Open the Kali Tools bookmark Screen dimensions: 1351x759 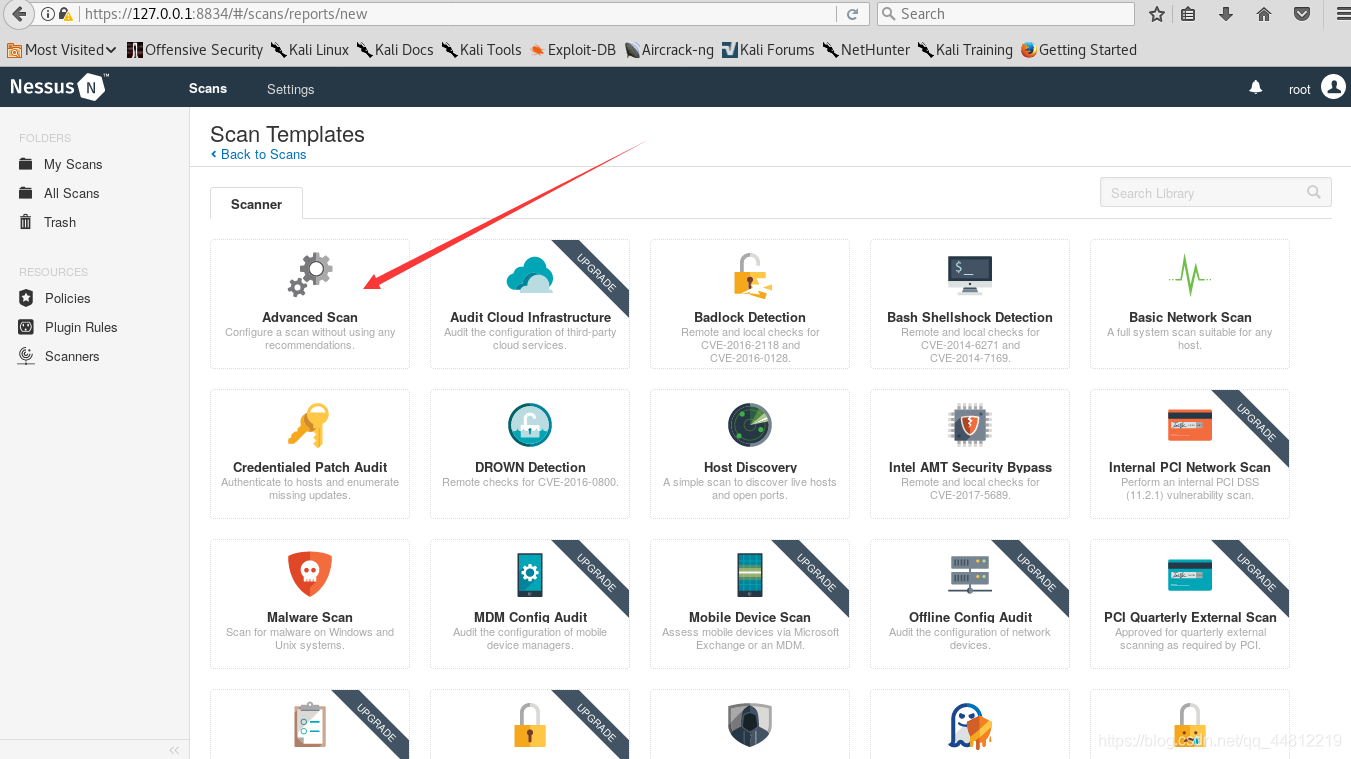[x=482, y=49]
